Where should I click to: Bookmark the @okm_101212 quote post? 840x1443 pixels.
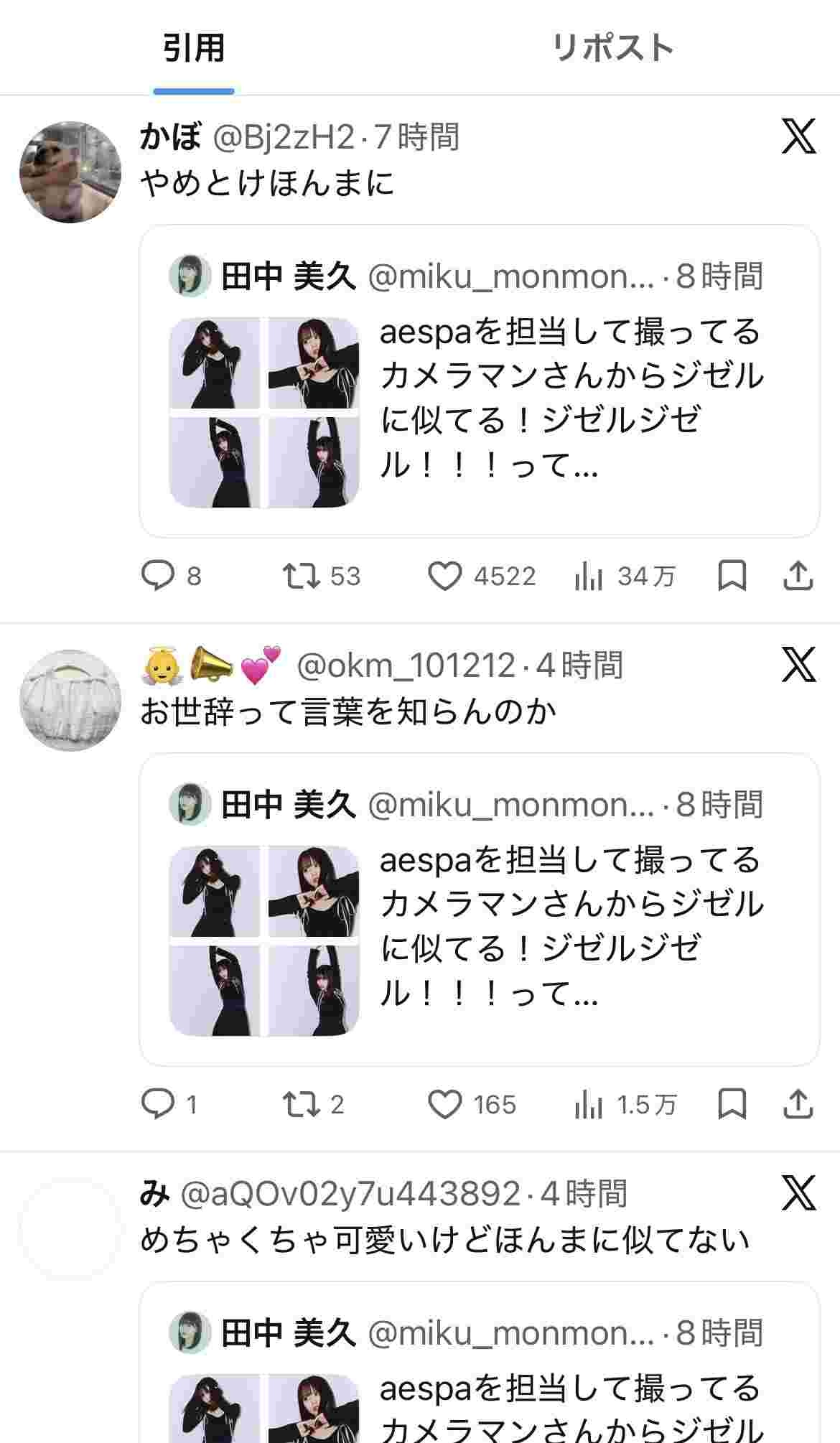(x=732, y=1104)
